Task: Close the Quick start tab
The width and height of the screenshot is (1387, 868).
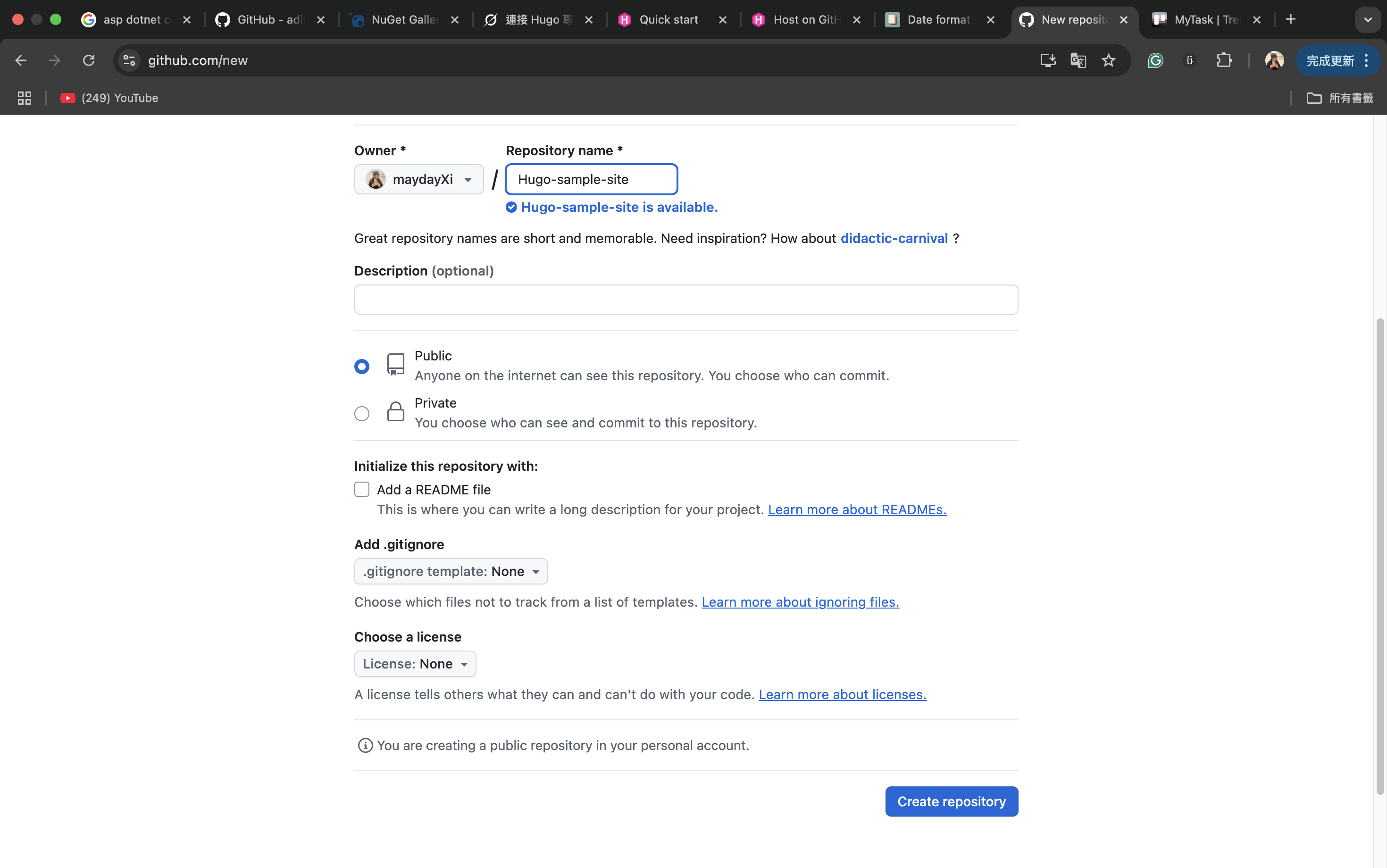Action: coord(722,19)
